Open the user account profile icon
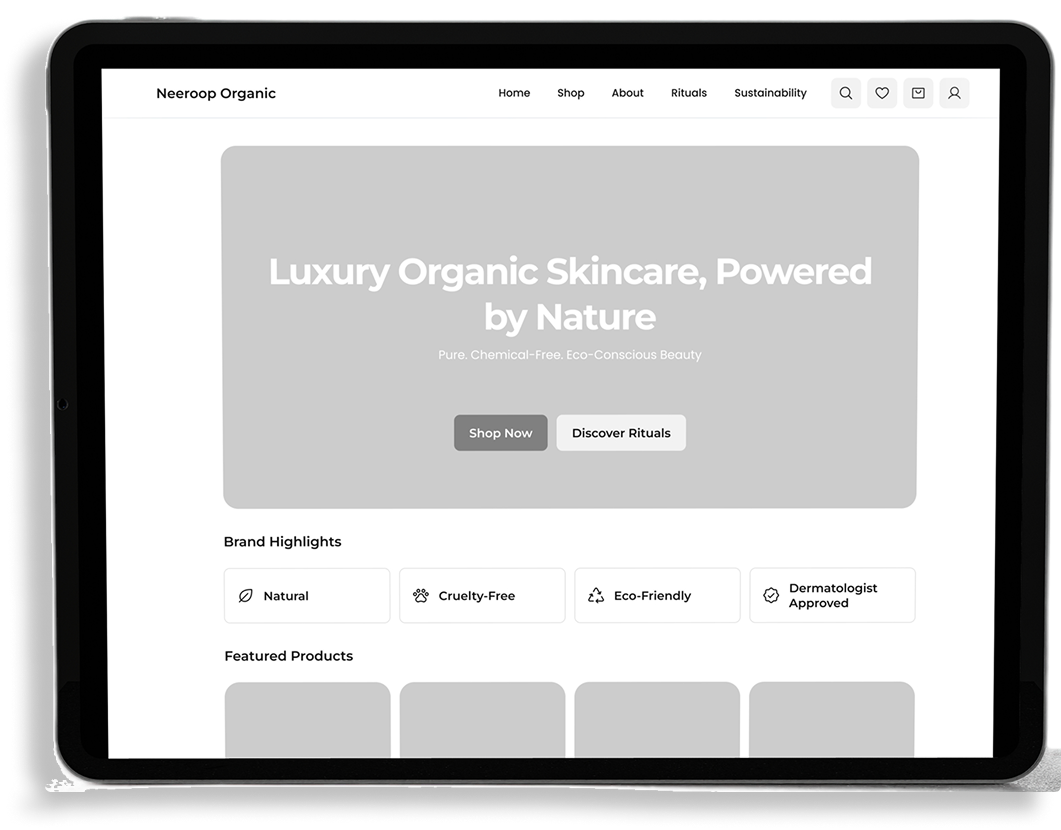The width and height of the screenshot is (1061, 830). 954,93
